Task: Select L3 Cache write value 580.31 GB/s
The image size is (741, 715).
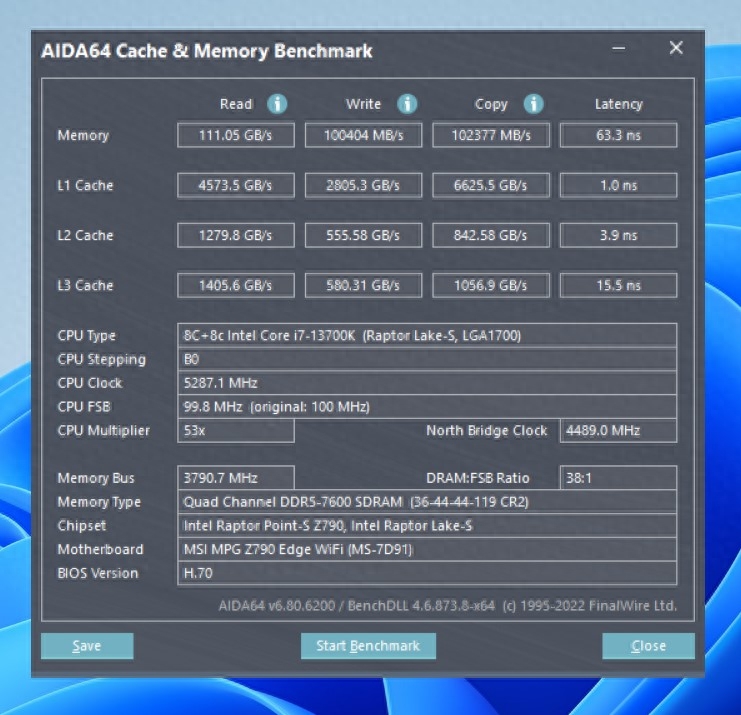Action: (x=363, y=285)
